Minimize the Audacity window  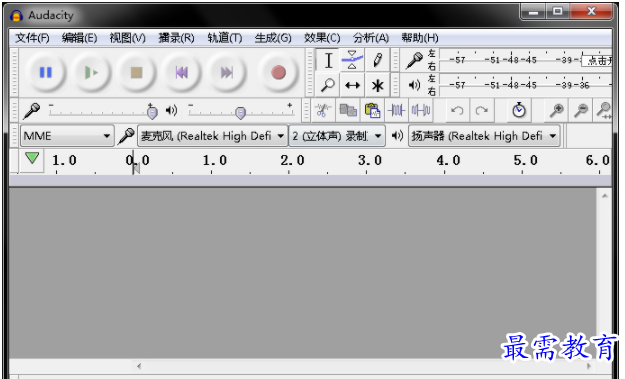click(533, 12)
